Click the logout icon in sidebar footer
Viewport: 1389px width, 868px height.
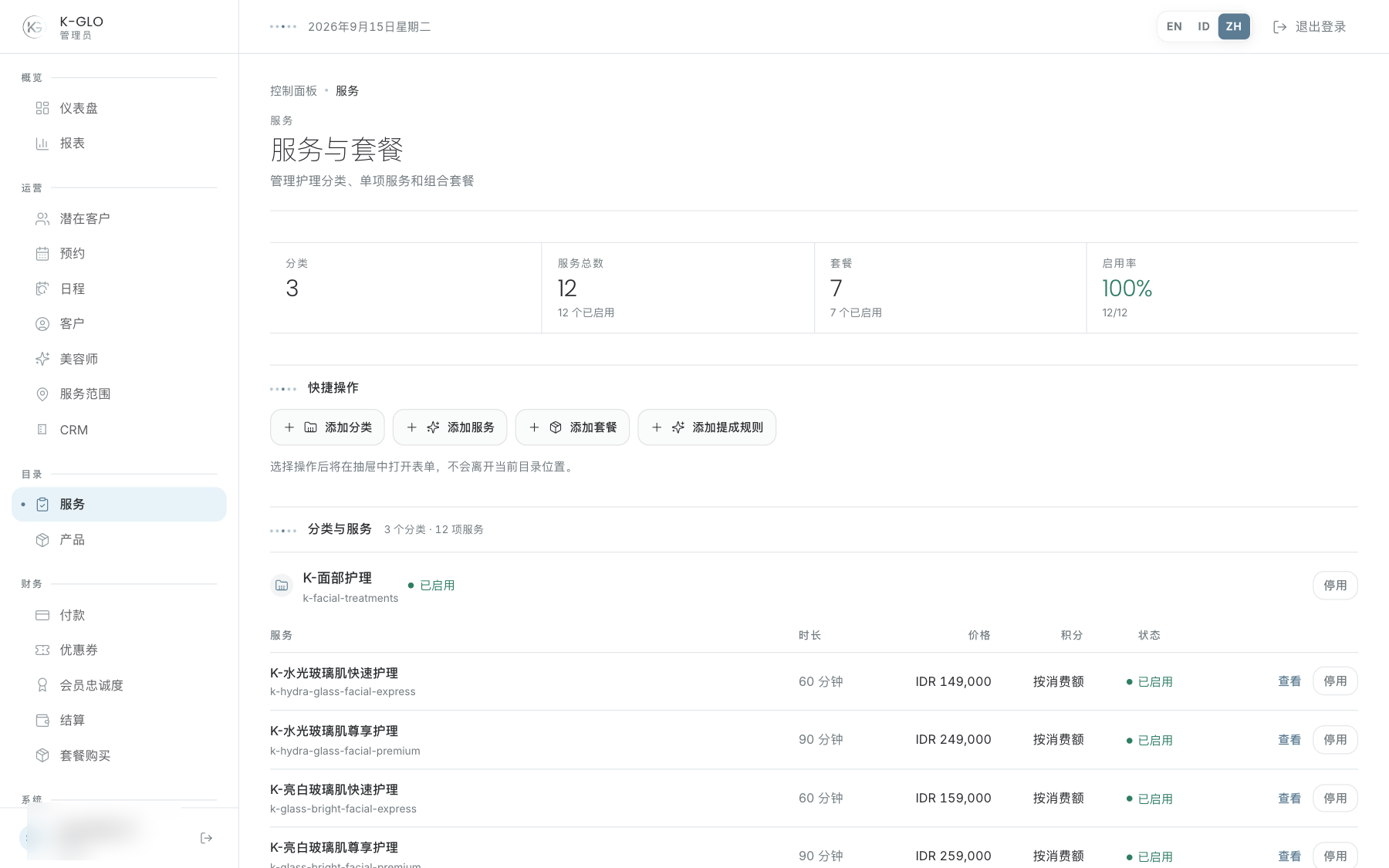click(206, 838)
